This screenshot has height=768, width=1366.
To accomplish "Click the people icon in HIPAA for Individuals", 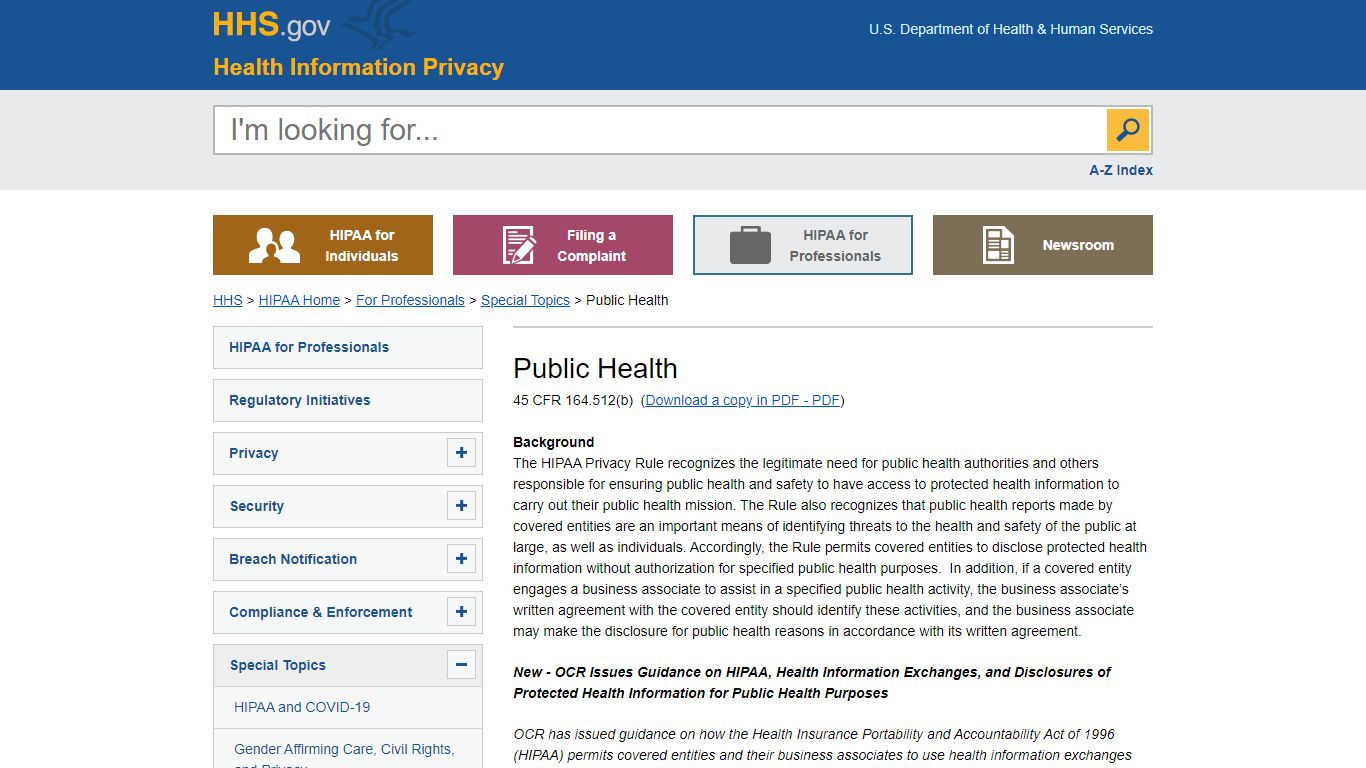I will pos(274,246).
